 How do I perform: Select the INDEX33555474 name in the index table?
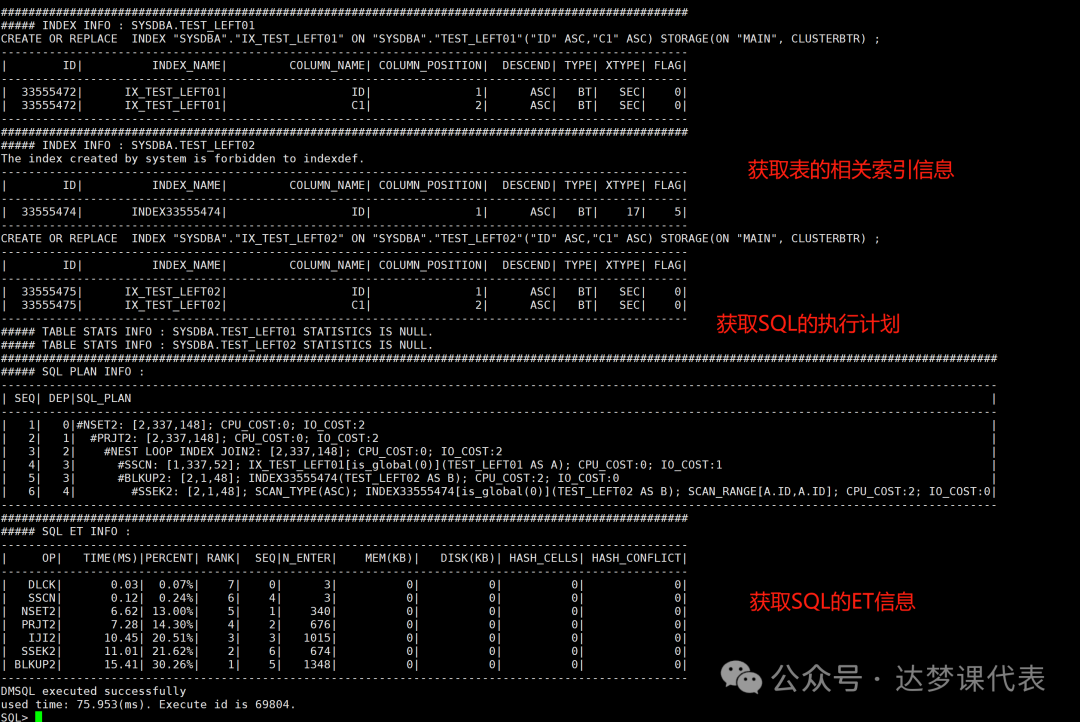[x=179, y=212]
